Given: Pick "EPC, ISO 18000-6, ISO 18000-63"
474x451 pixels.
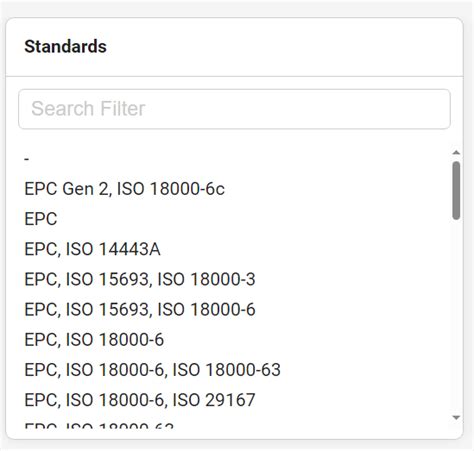Looking at the screenshot, I should 235,370.
